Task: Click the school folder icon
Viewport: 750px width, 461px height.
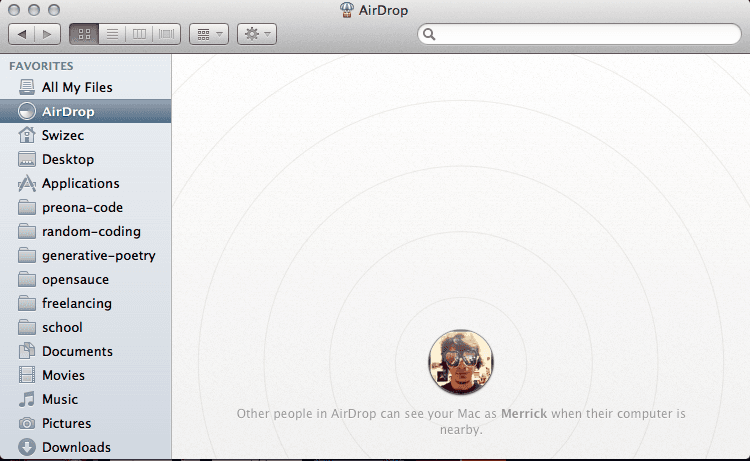Action: tap(27, 327)
